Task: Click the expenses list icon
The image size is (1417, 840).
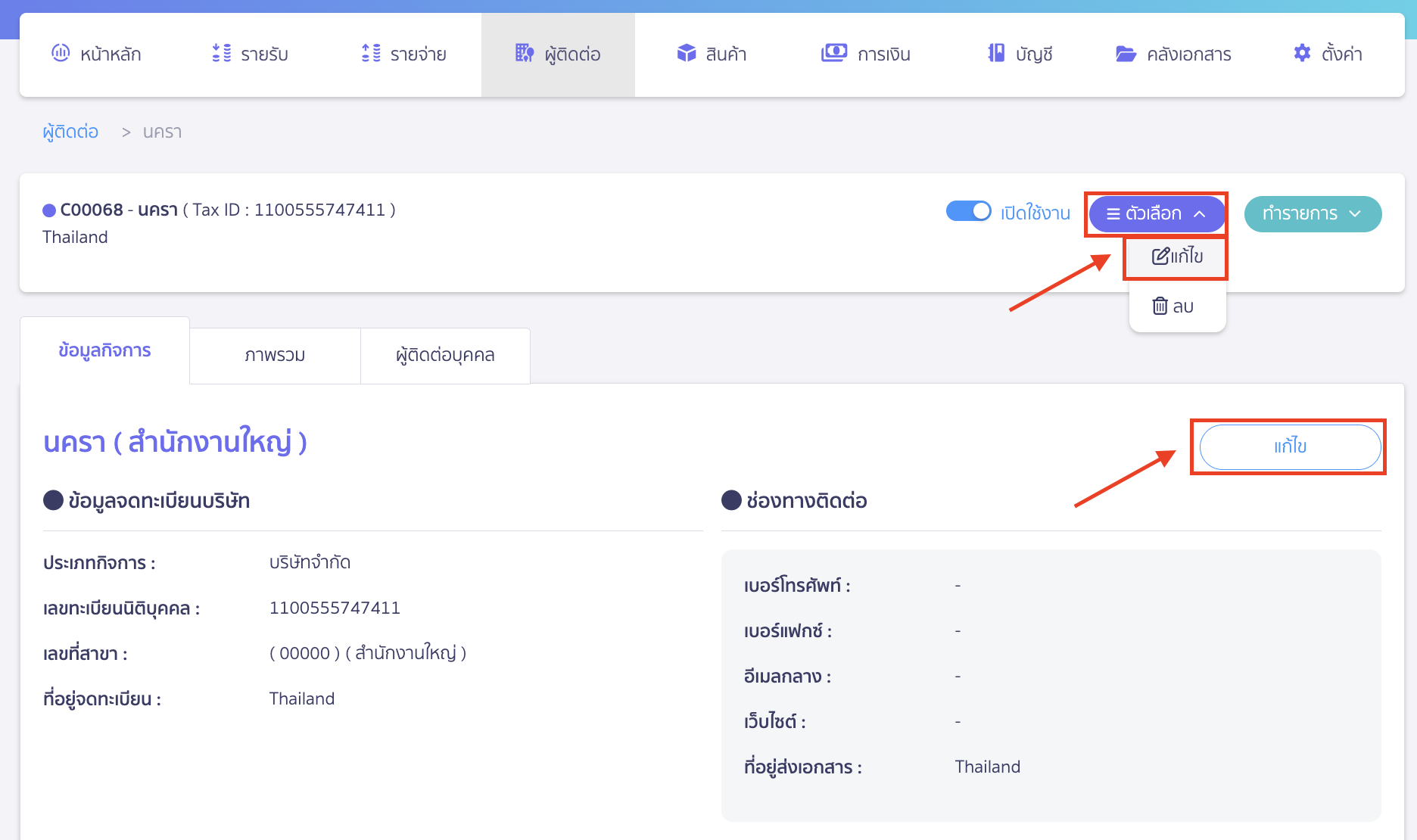Action: click(x=371, y=53)
